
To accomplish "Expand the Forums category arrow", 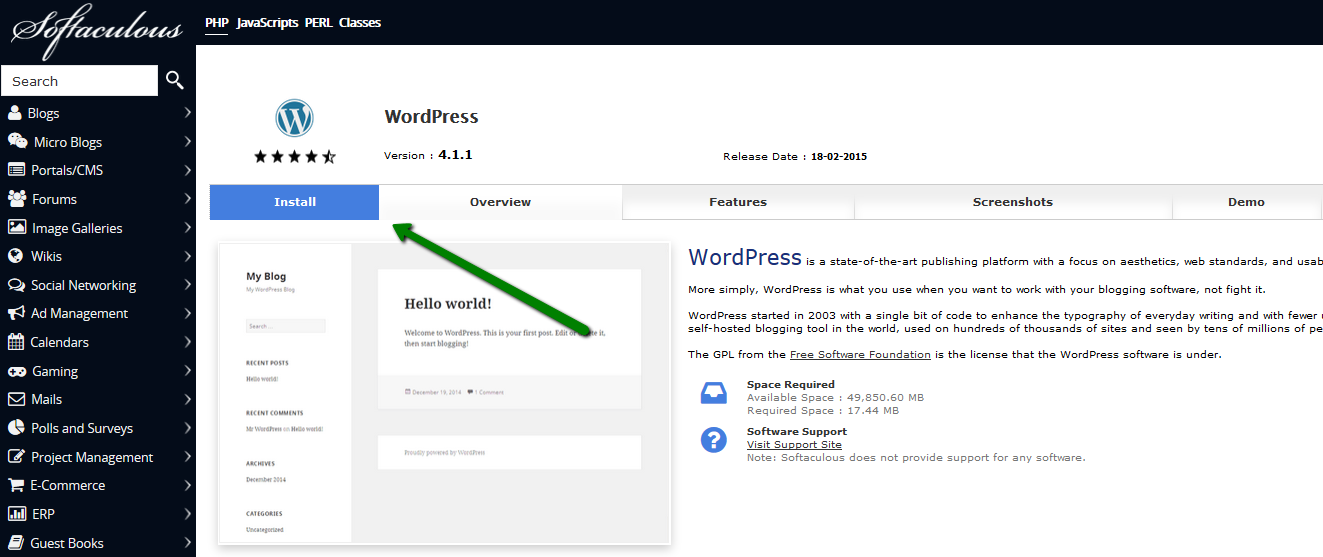I will (187, 199).
